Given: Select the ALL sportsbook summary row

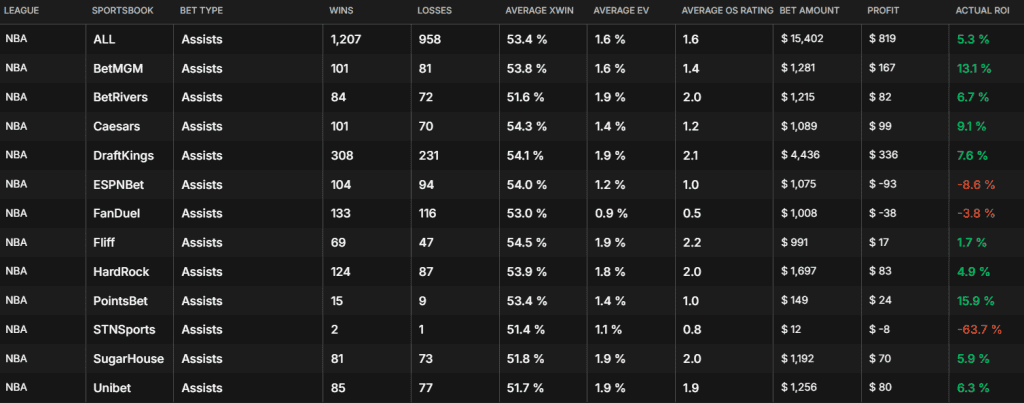Looking at the screenshot, I should coord(512,39).
